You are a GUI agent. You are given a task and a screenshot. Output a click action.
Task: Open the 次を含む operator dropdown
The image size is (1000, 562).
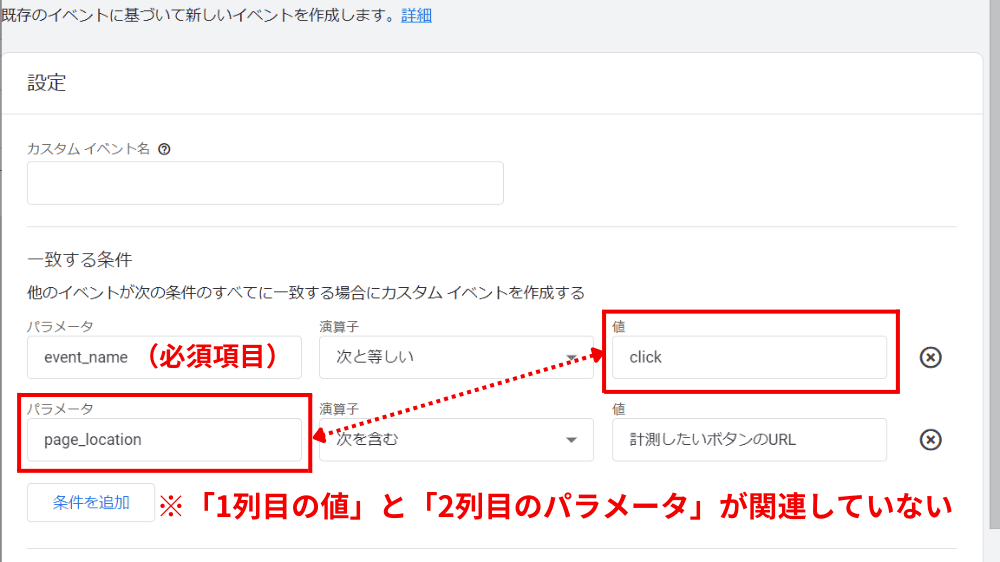point(457,440)
